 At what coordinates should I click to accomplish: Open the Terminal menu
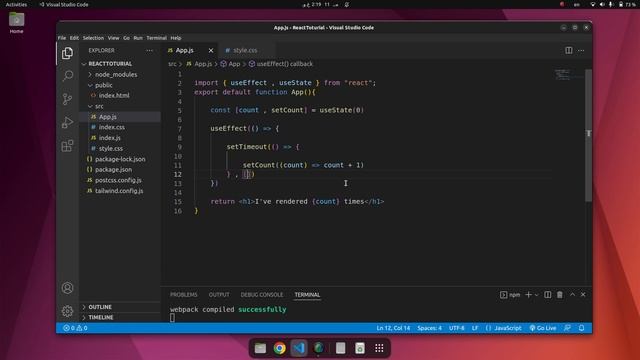(x=157, y=38)
